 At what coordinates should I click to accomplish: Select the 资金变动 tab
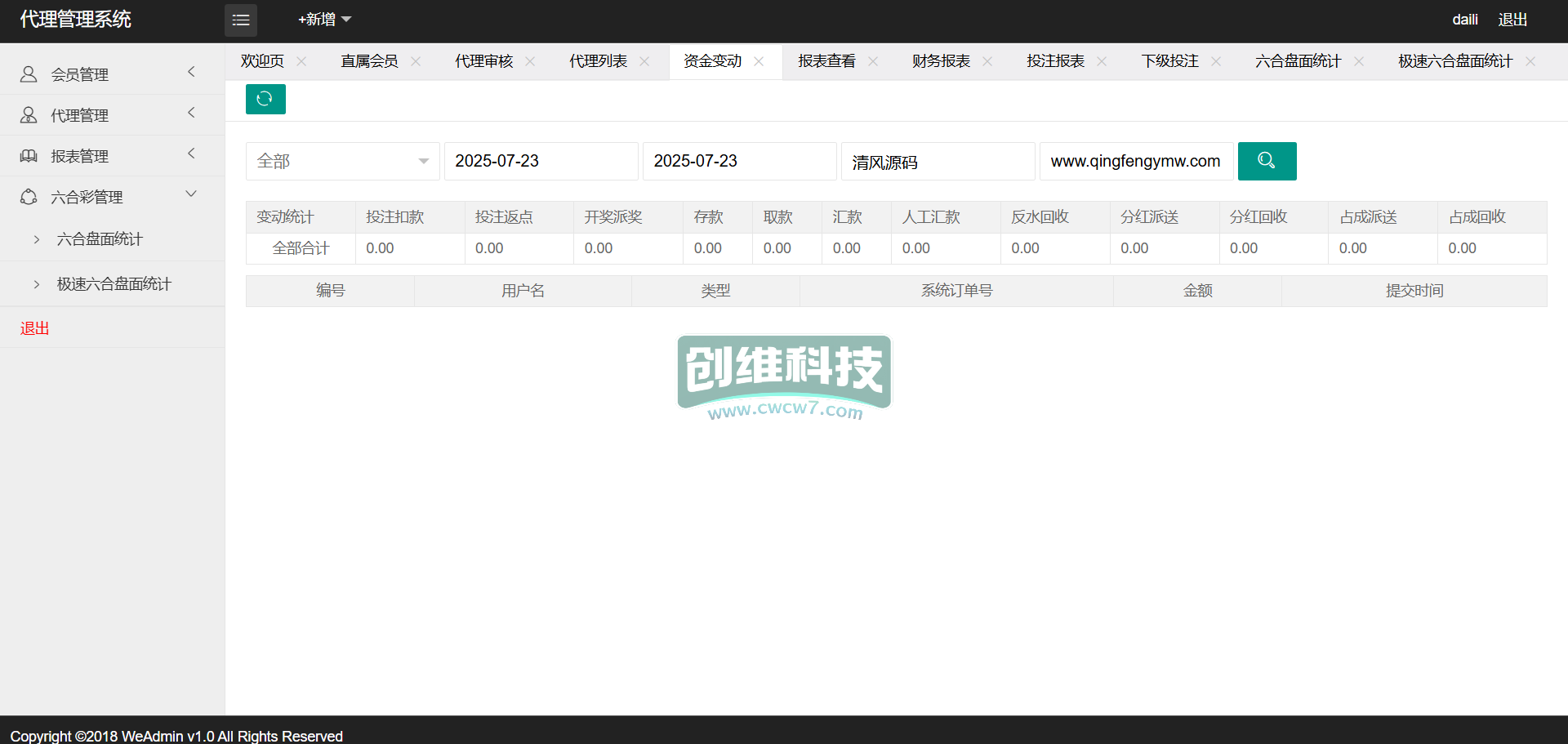(x=712, y=61)
